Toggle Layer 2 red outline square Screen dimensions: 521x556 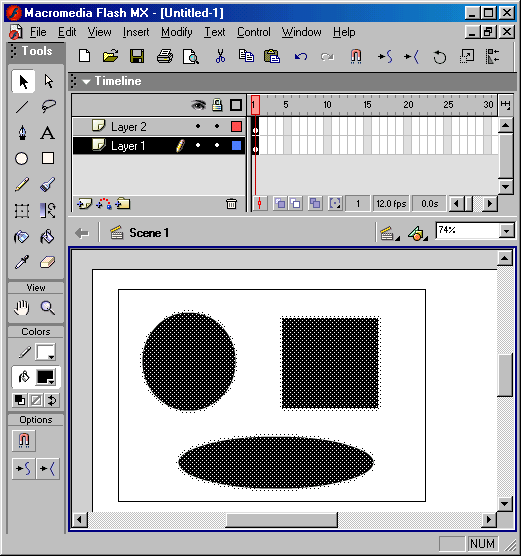[x=236, y=127]
